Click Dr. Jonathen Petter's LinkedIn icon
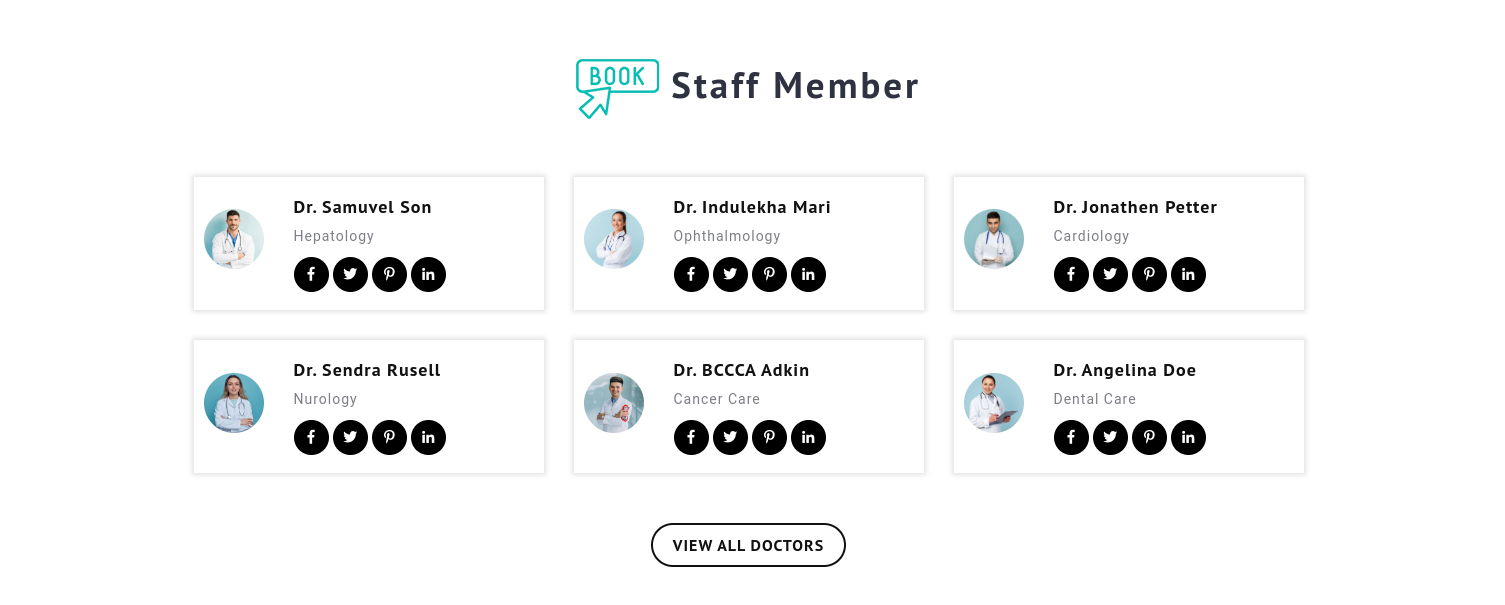This screenshot has width=1505, height=605. [1188, 274]
